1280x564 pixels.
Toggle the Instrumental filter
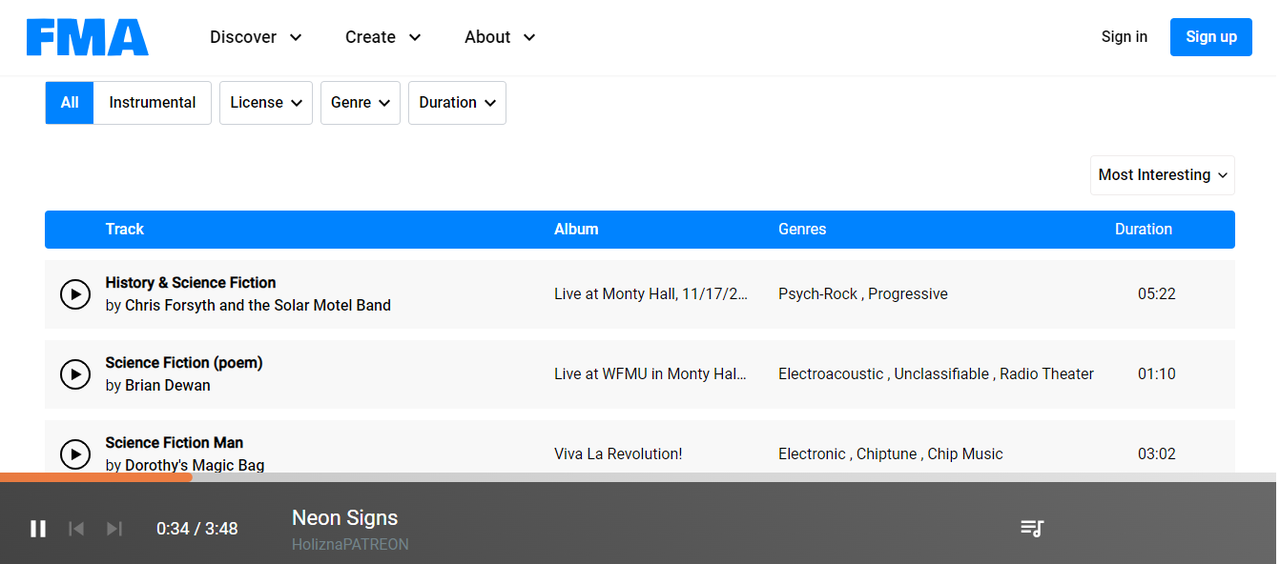coord(152,103)
